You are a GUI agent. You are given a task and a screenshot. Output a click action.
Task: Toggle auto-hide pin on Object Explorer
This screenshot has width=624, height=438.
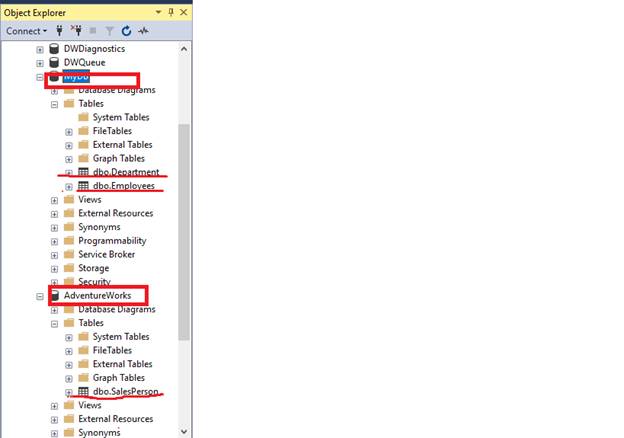[171, 12]
